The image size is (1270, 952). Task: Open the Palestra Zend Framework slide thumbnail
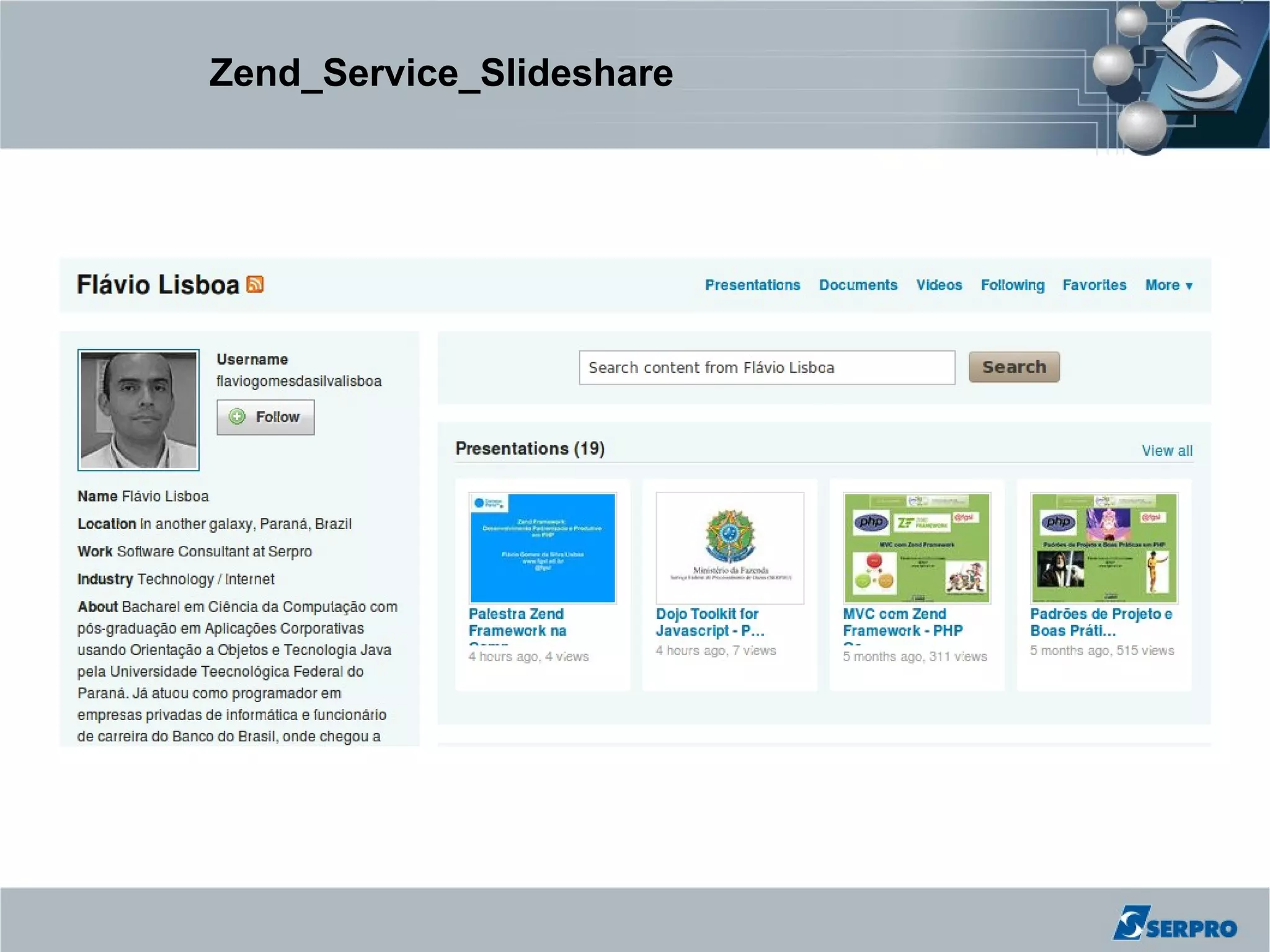(543, 548)
